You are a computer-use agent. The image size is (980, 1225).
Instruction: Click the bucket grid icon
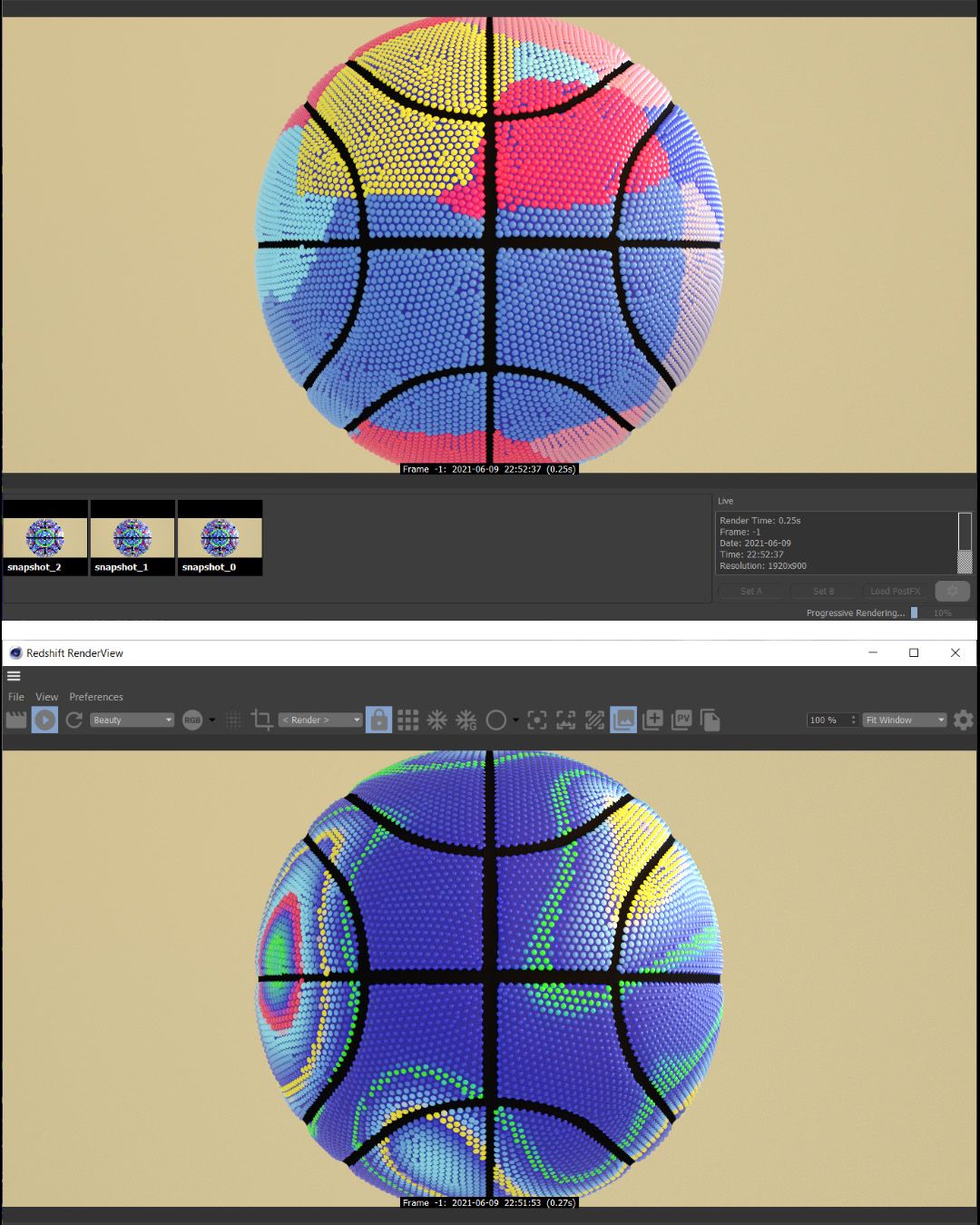click(408, 720)
